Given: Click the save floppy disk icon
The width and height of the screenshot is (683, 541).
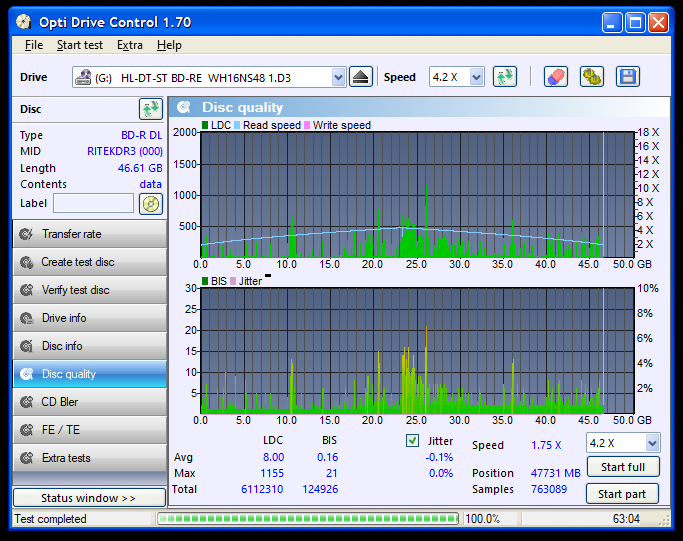Looking at the screenshot, I should pos(628,77).
